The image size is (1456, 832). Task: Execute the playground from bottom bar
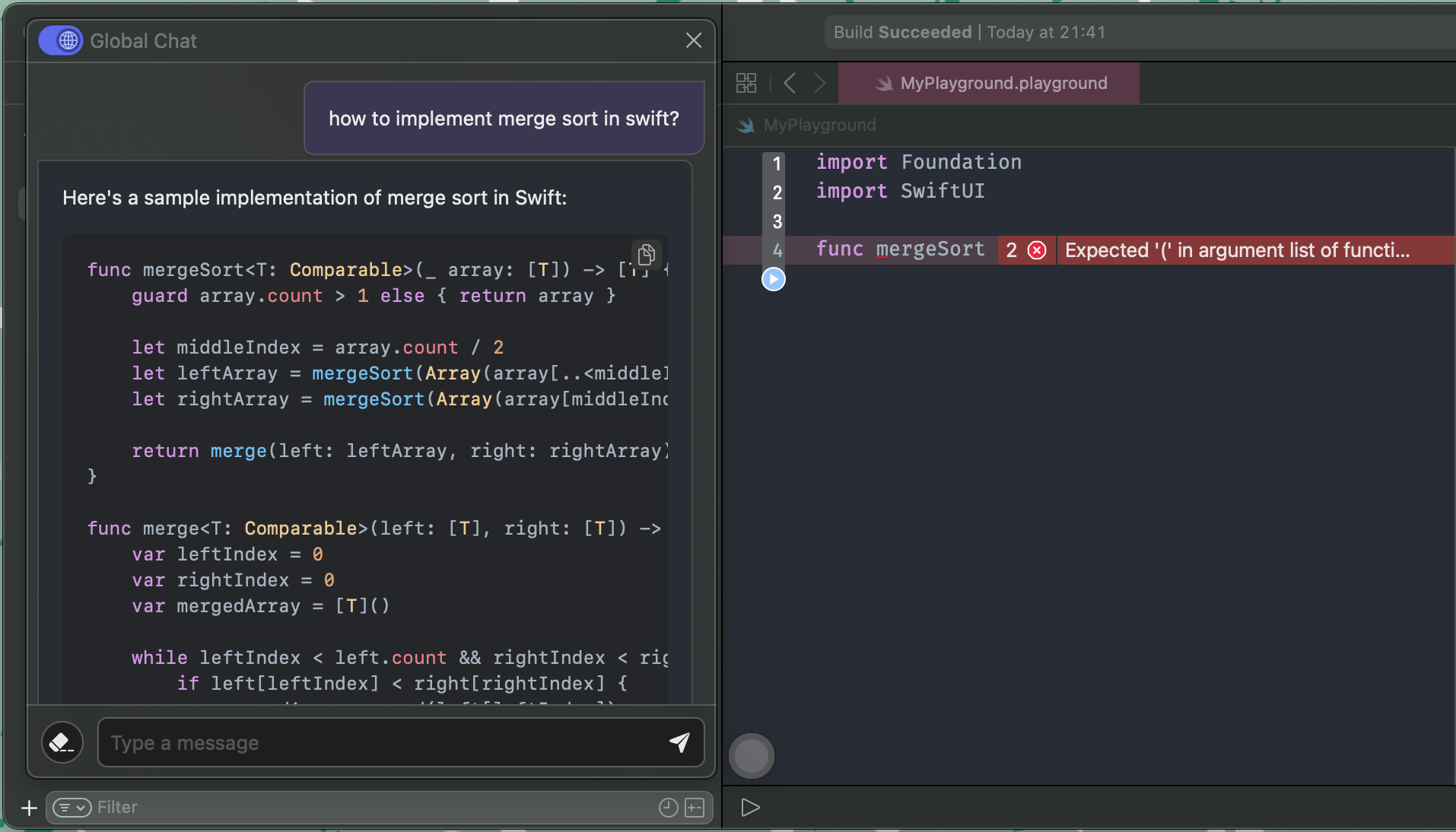[750, 808]
